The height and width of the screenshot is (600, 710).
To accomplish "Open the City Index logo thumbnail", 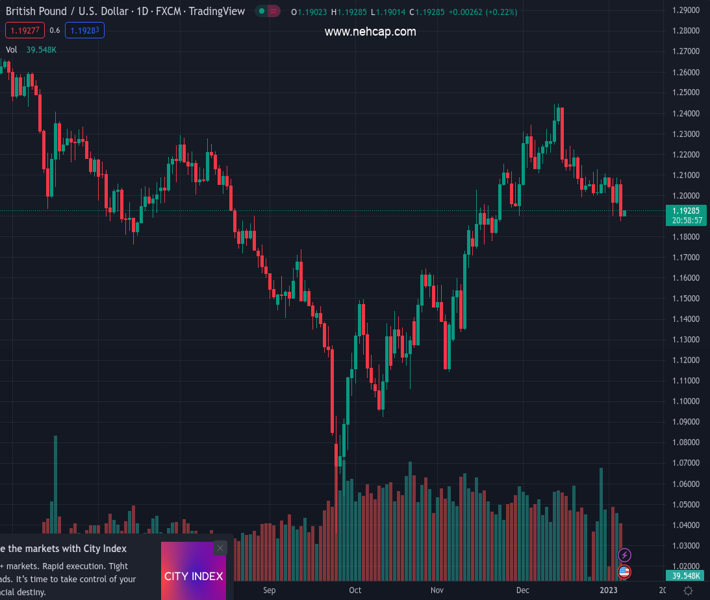I will tap(193, 576).
